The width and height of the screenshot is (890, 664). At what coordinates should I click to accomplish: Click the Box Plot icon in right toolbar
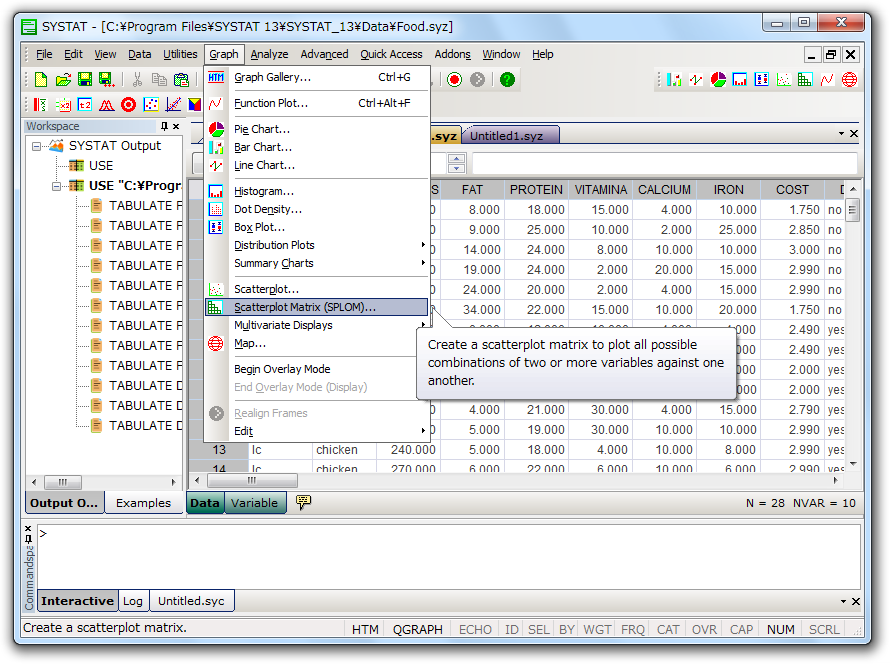pos(762,80)
